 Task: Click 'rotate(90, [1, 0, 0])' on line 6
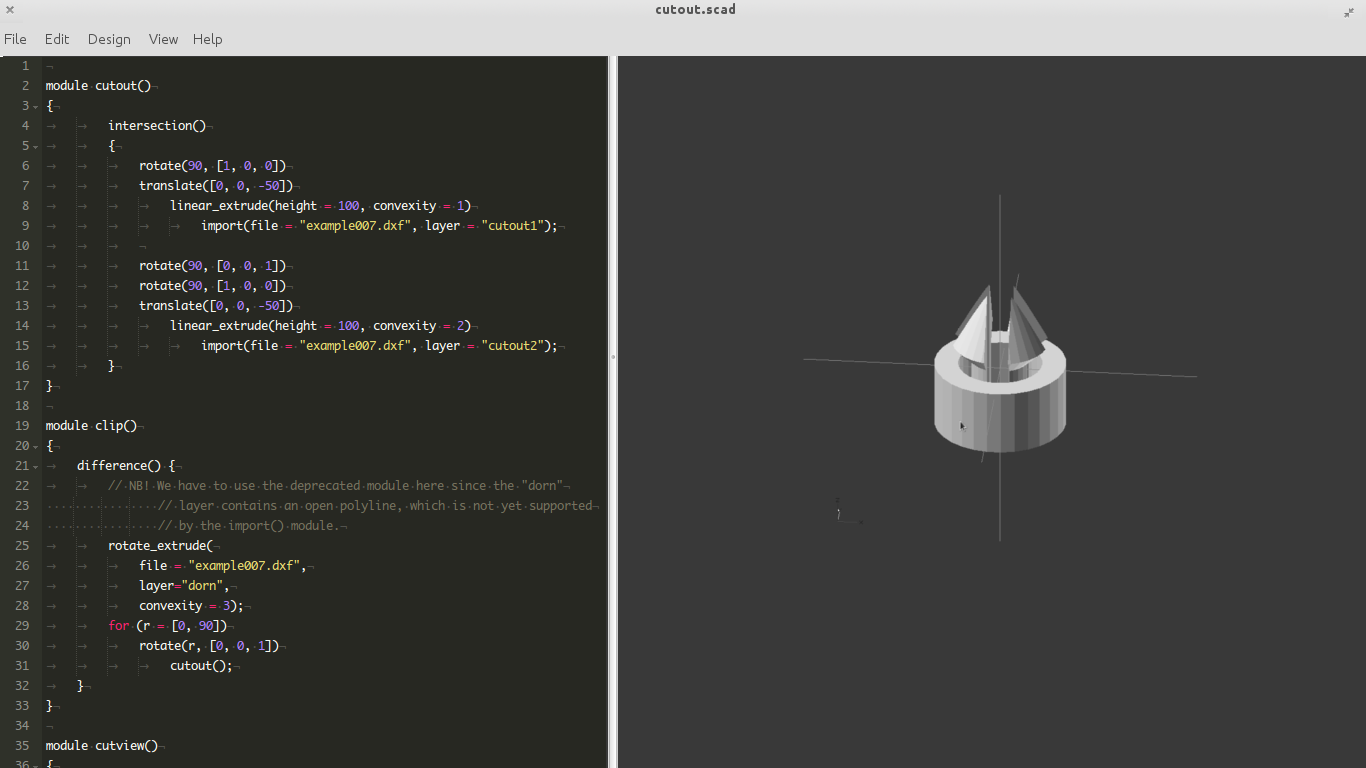(213, 166)
